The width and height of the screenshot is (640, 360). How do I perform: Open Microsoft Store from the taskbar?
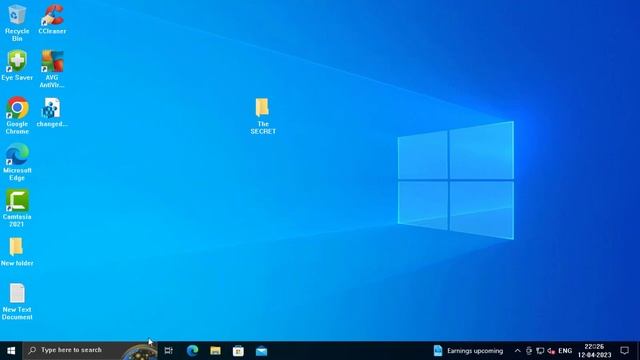tap(238, 351)
